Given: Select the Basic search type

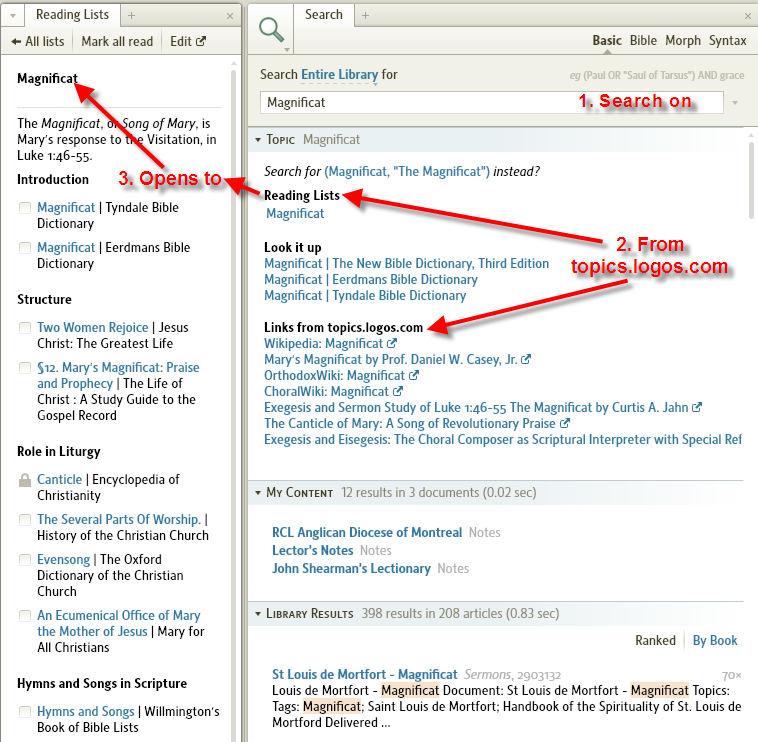Looking at the screenshot, I should [x=607, y=41].
